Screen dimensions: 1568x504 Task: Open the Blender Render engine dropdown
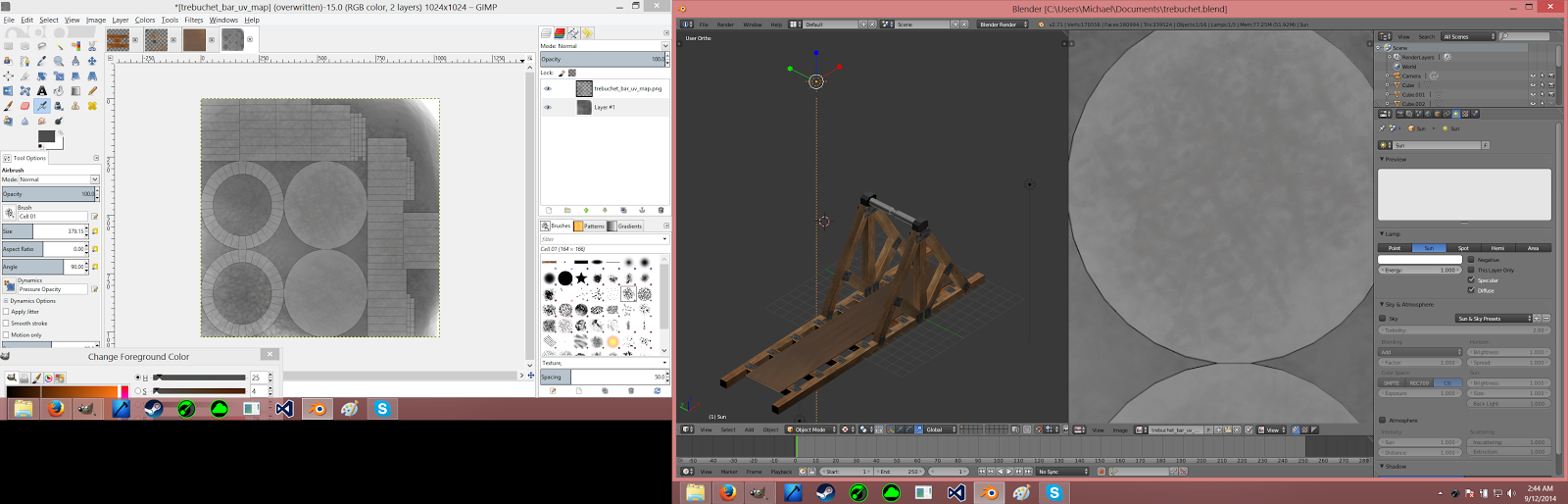[x=1002, y=25]
